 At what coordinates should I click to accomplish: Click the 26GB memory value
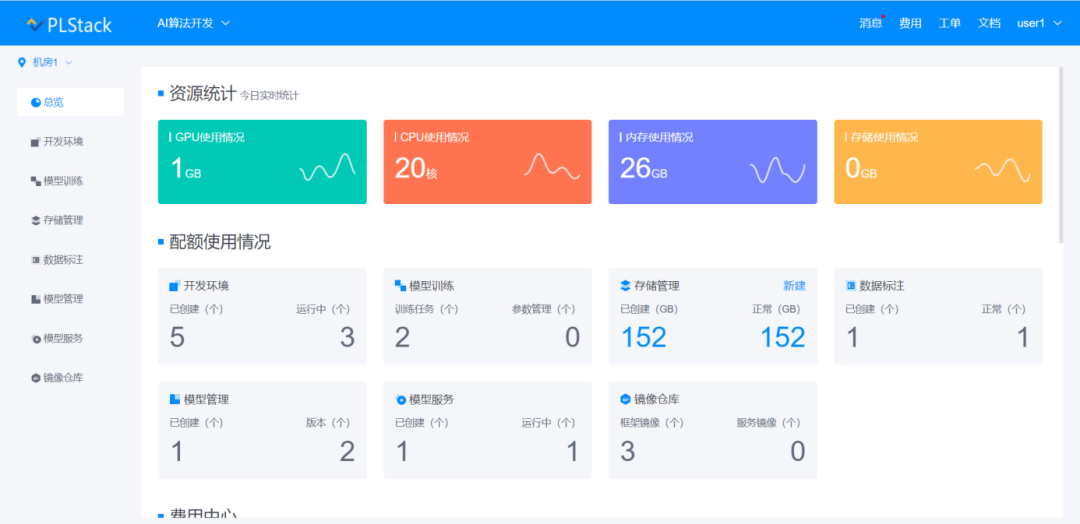(644, 168)
